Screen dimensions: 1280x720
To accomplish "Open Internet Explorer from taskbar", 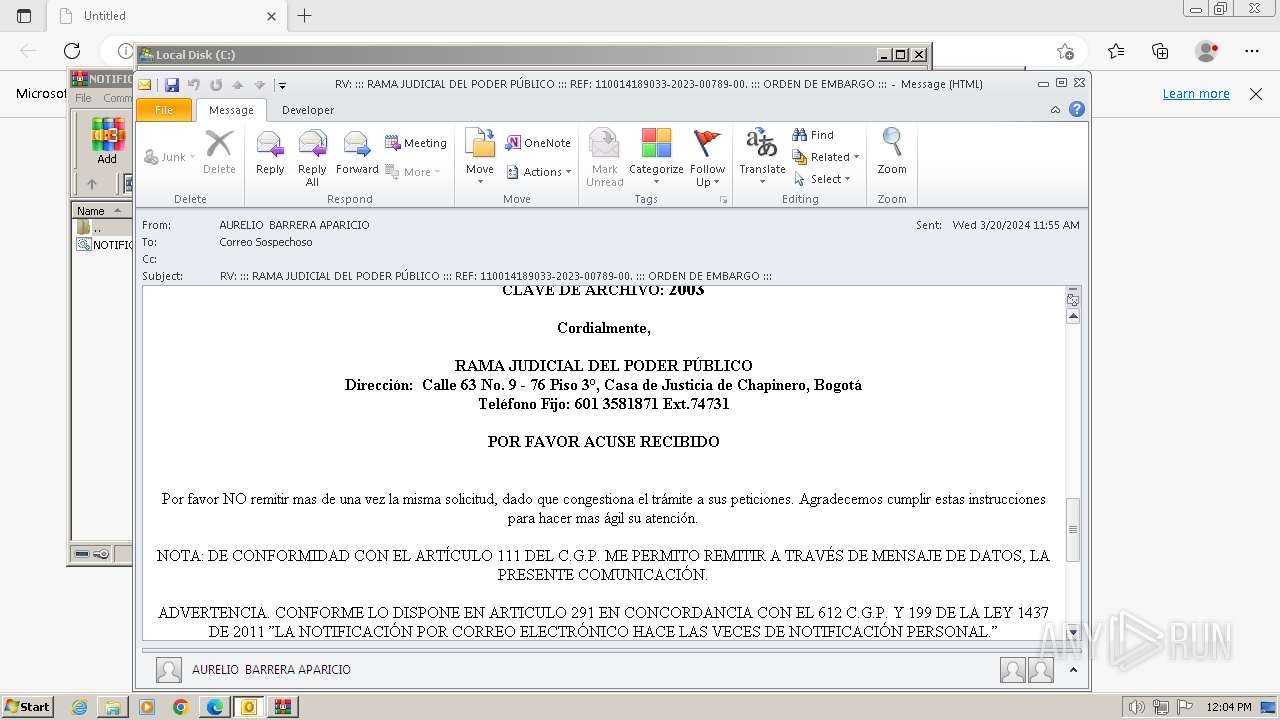I will (x=80, y=707).
